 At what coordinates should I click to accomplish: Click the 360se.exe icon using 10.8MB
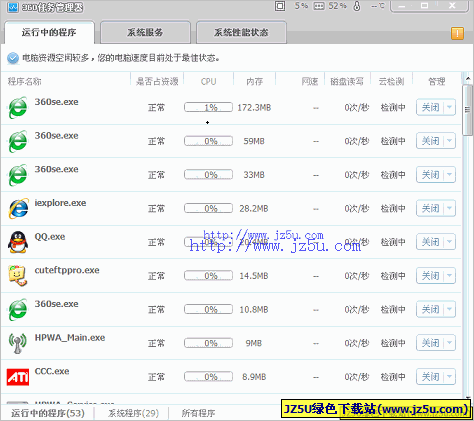click(18, 310)
